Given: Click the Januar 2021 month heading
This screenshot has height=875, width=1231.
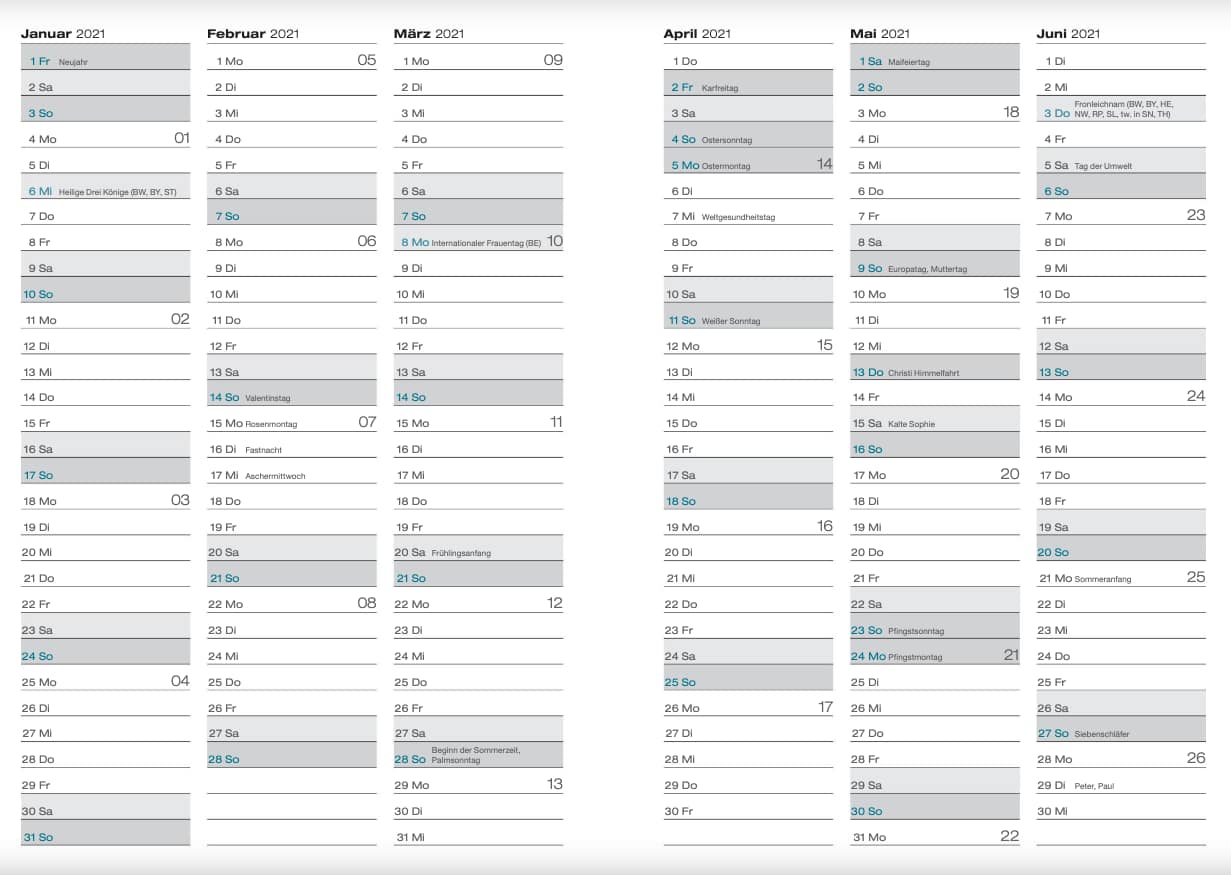Looking at the screenshot, I should [x=63, y=34].
